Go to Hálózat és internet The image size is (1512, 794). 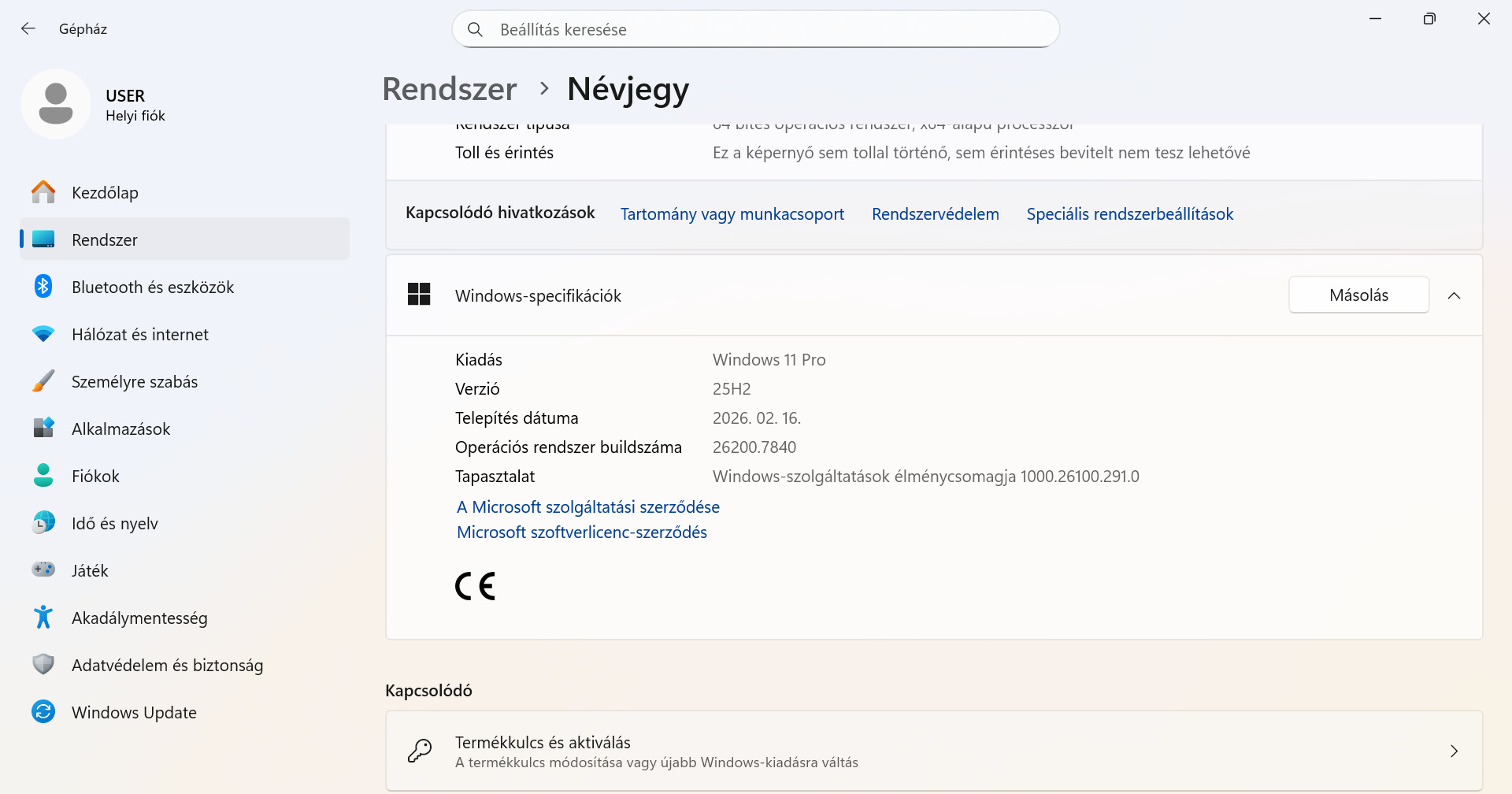click(184, 334)
